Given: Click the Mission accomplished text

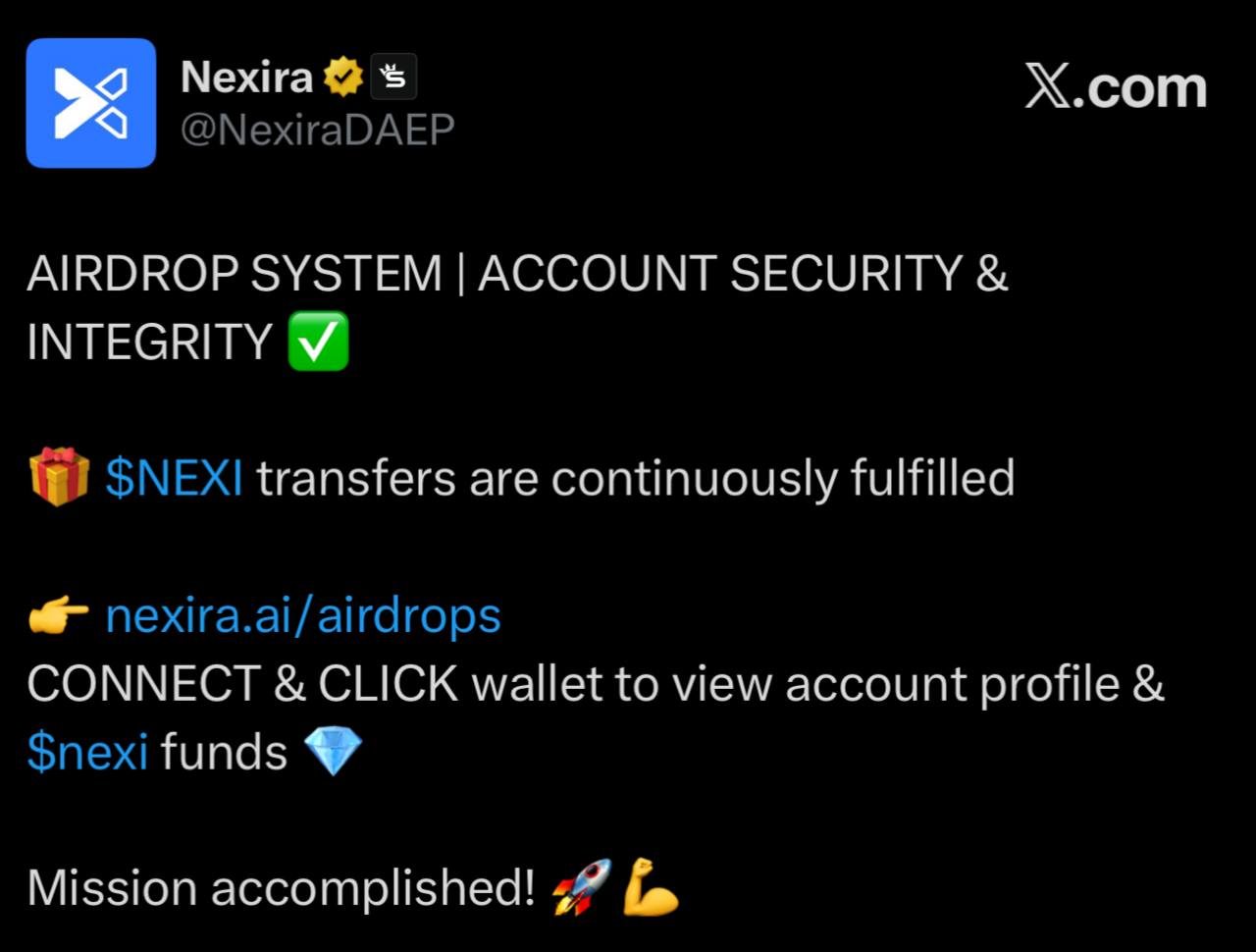Looking at the screenshot, I should coord(281,888).
